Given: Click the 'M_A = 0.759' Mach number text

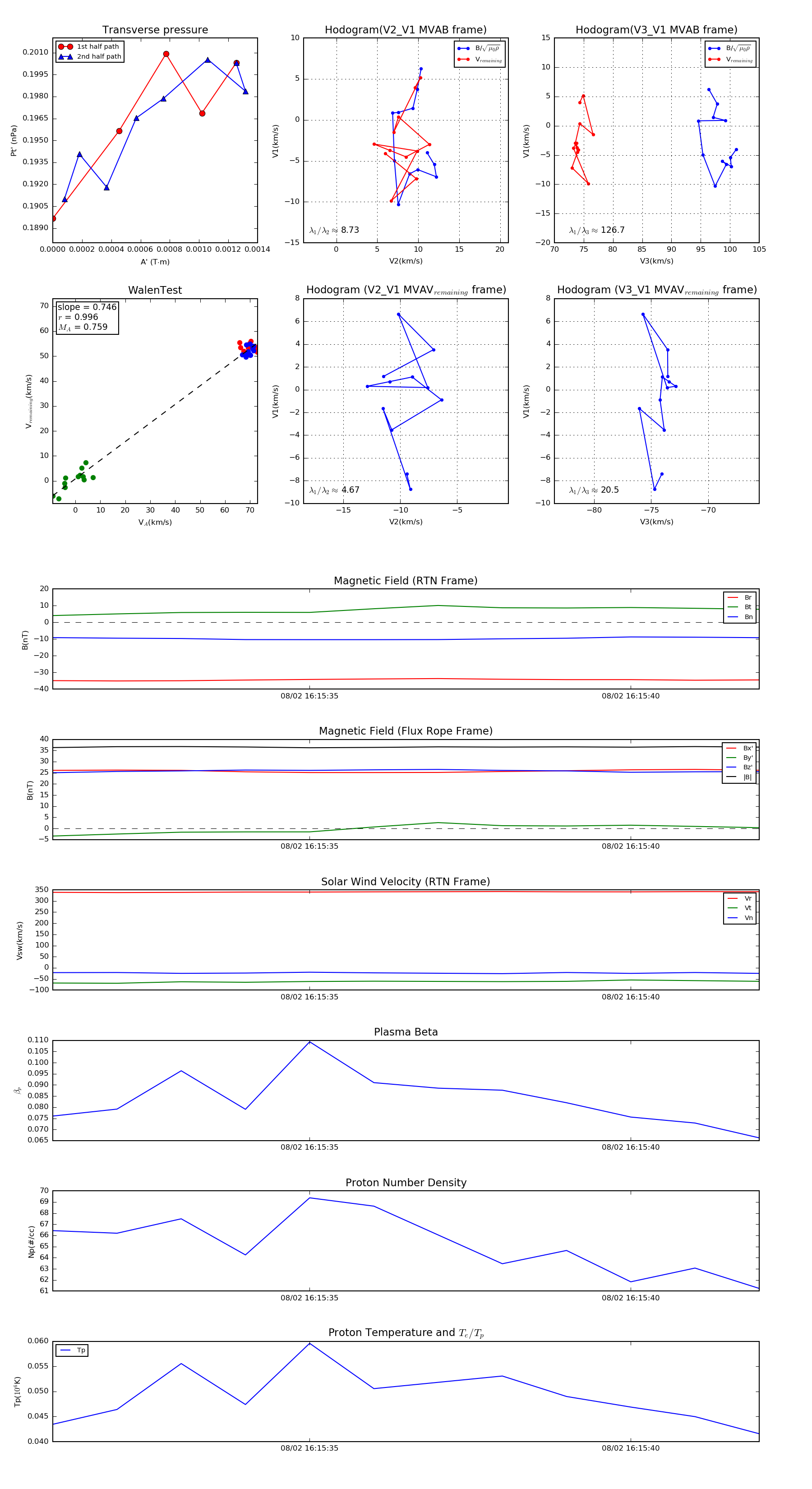Looking at the screenshot, I should coord(83,327).
